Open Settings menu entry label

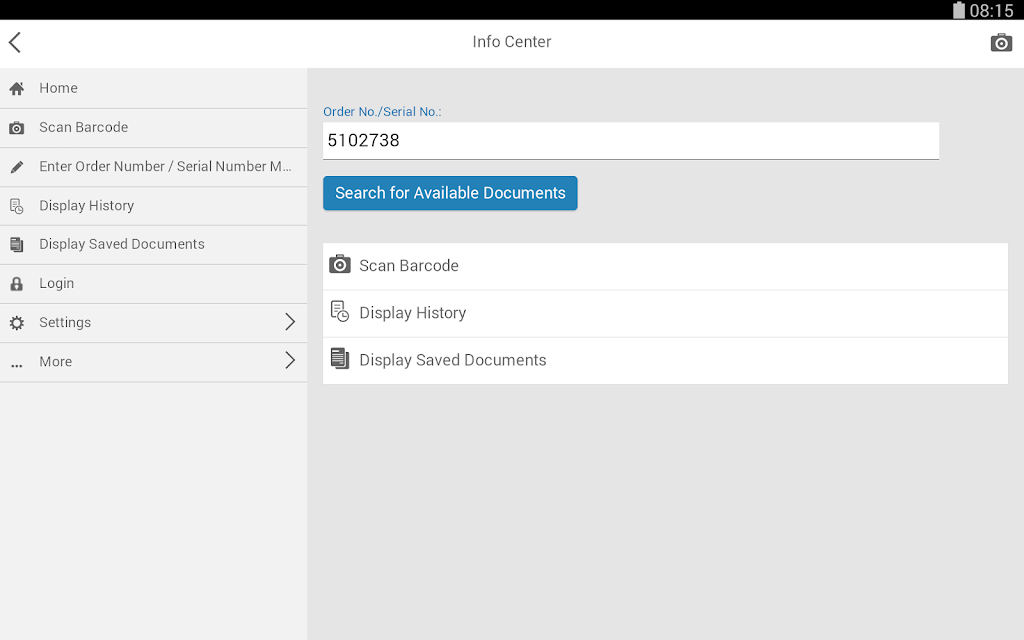[x=65, y=323]
